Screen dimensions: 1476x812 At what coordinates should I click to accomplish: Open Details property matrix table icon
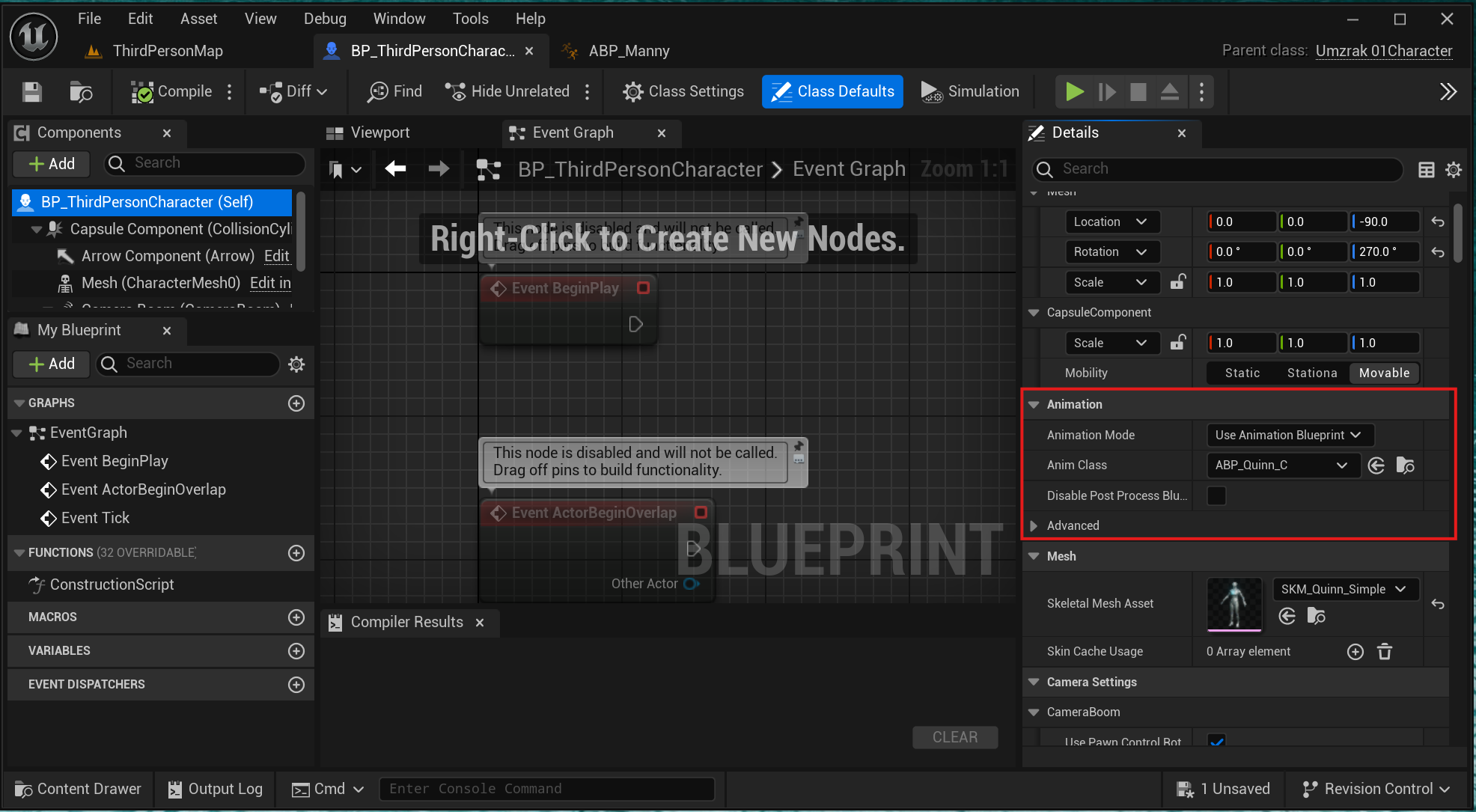click(x=1427, y=170)
